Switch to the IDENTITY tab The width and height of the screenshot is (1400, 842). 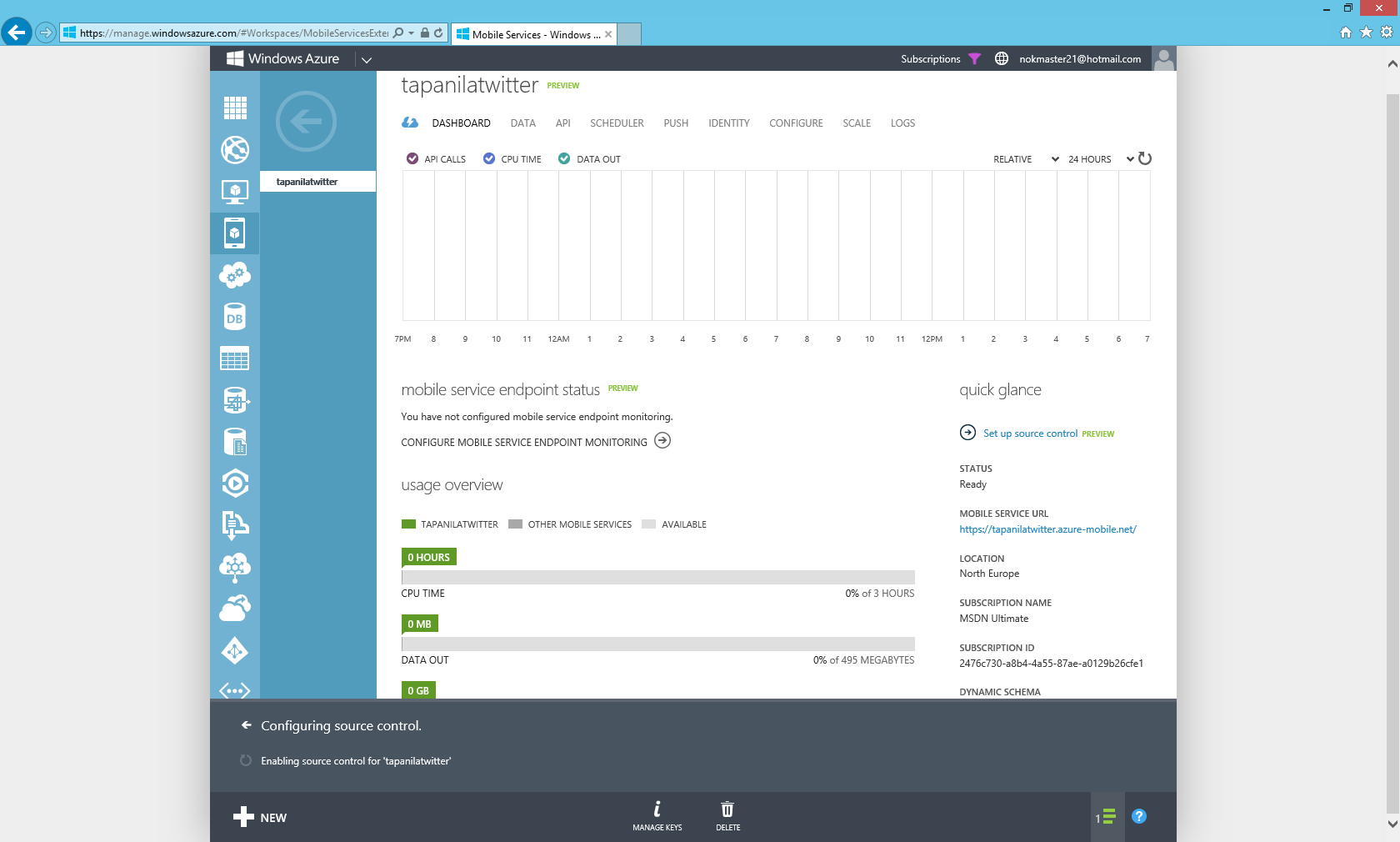coord(729,123)
